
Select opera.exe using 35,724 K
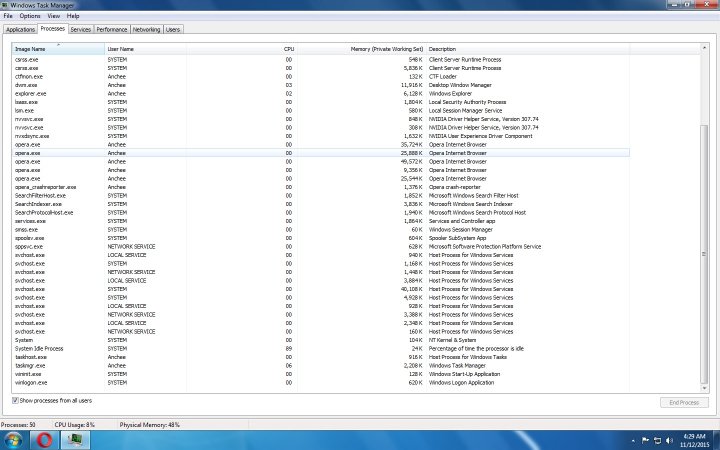[321, 145]
